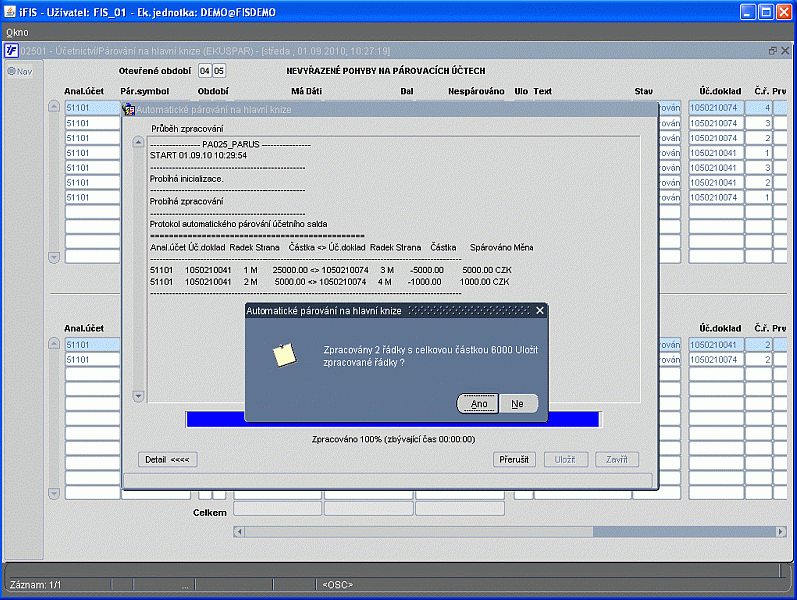Screen dimensions: 797x600
Task: Minimize the main iFIS window
Action: tap(748, 12)
